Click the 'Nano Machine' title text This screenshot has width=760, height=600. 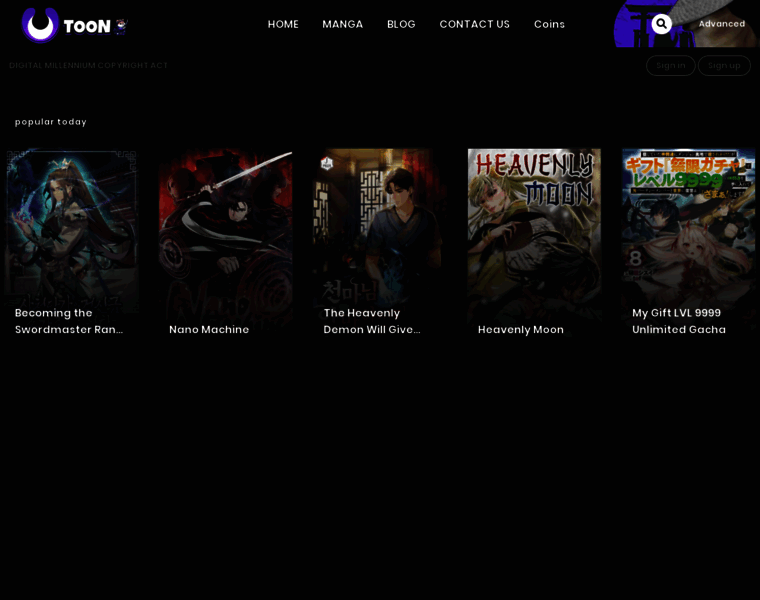[x=209, y=330]
